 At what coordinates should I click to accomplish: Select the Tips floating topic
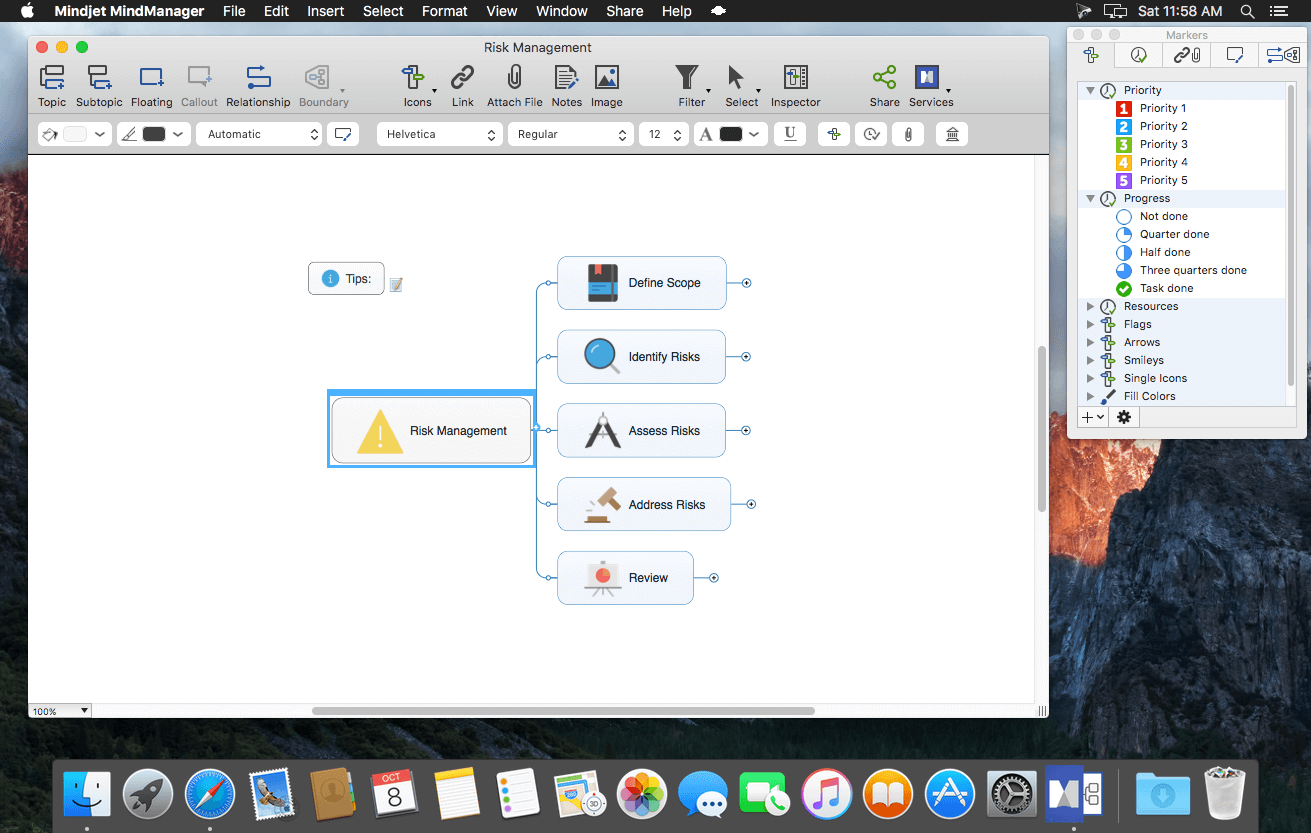[346, 279]
